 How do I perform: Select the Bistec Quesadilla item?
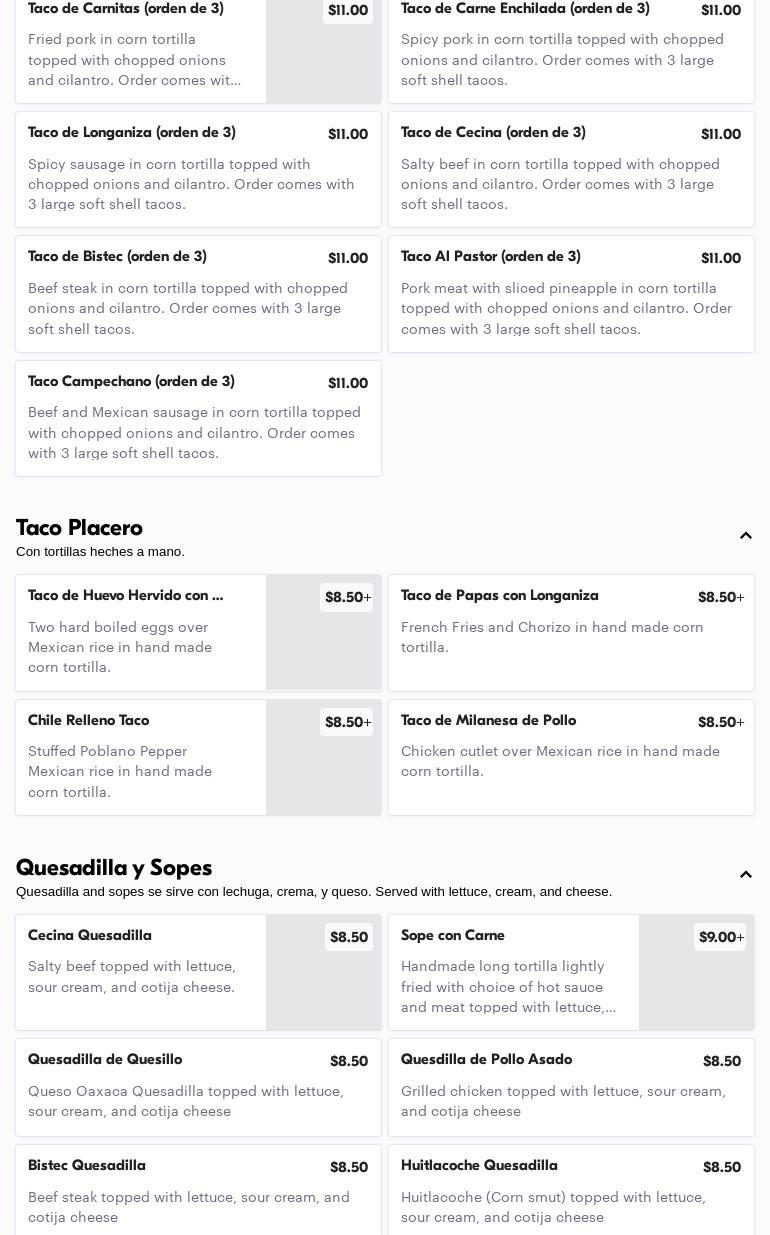(x=198, y=1190)
